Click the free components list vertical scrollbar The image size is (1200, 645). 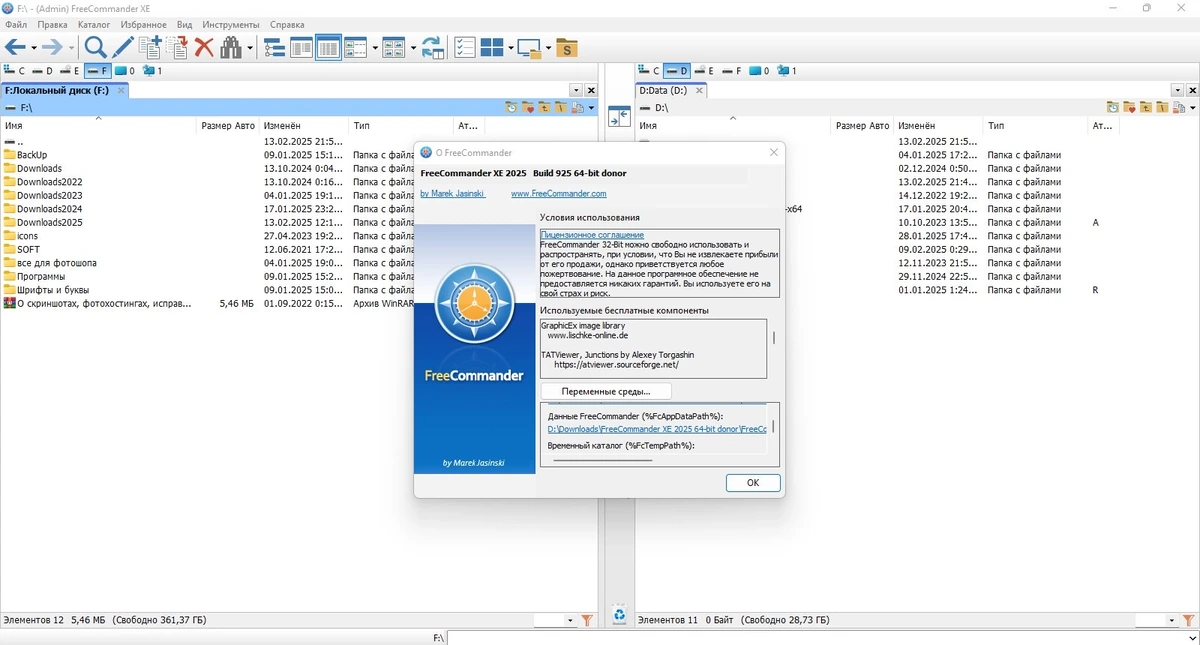[x=773, y=340]
